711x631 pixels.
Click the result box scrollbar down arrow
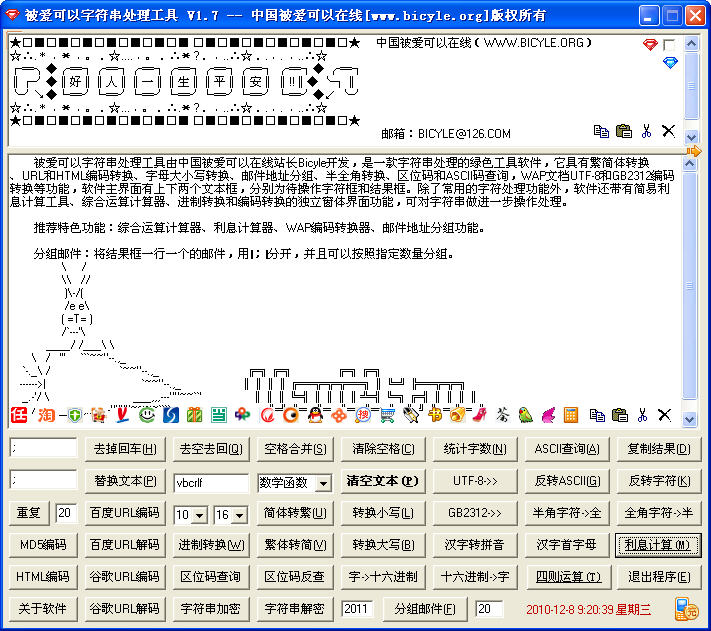[690, 419]
